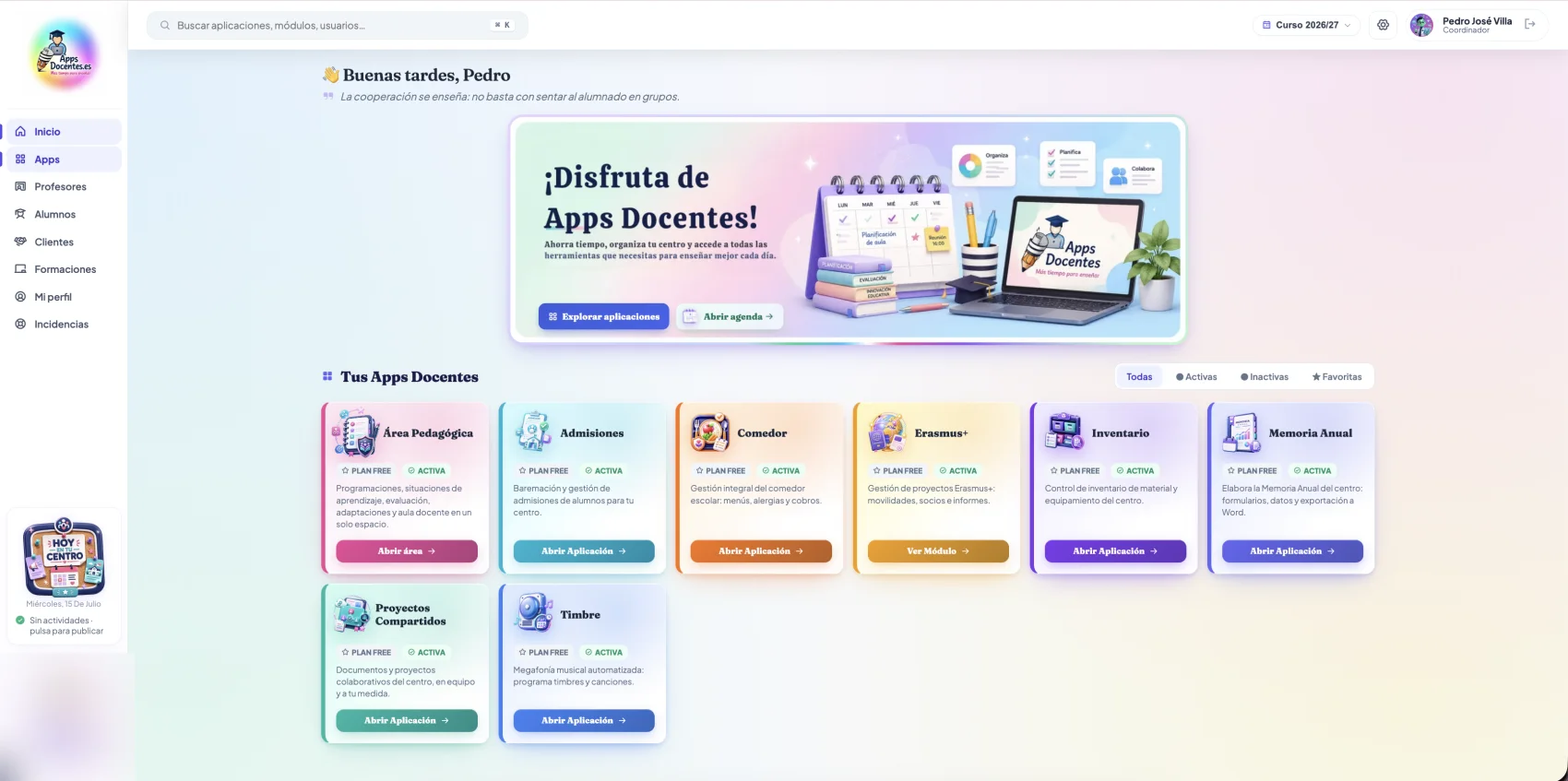Click the Mi perfil sidebar icon

20,297
